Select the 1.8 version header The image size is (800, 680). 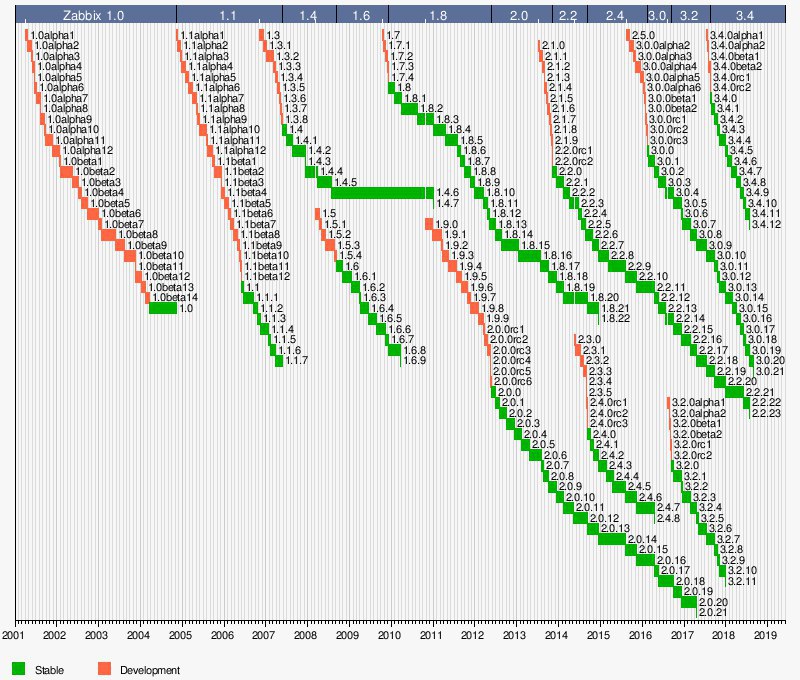coord(440,15)
